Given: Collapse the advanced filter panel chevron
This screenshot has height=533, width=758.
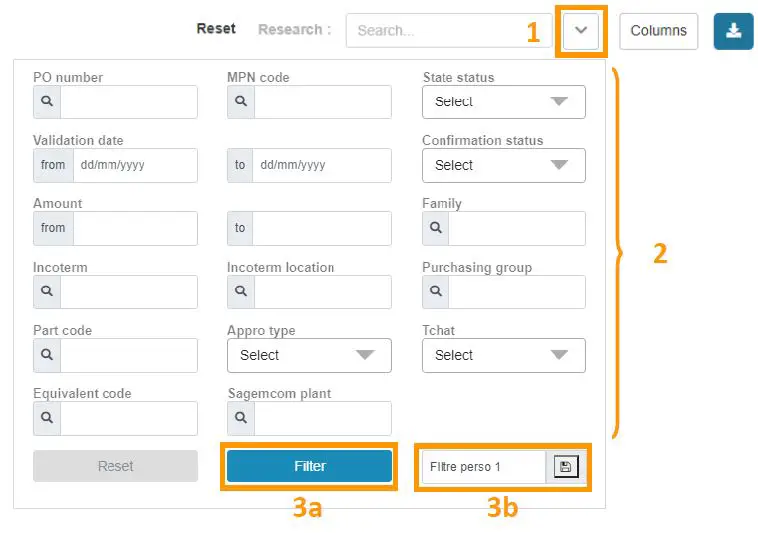Looking at the screenshot, I should [580, 31].
